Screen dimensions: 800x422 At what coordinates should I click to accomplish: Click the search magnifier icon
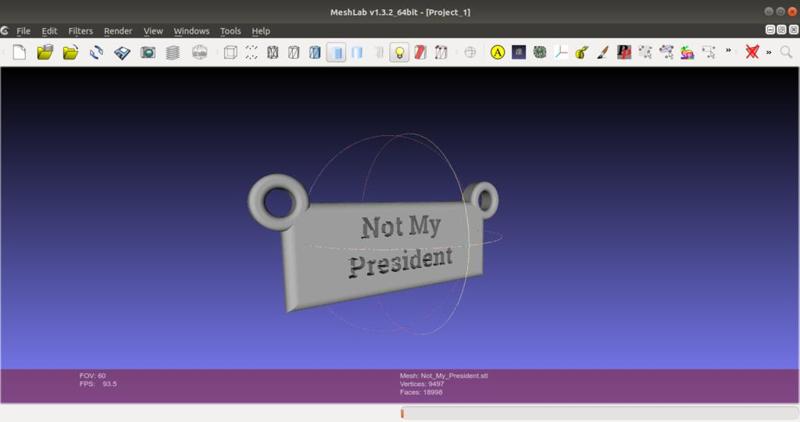click(786, 52)
